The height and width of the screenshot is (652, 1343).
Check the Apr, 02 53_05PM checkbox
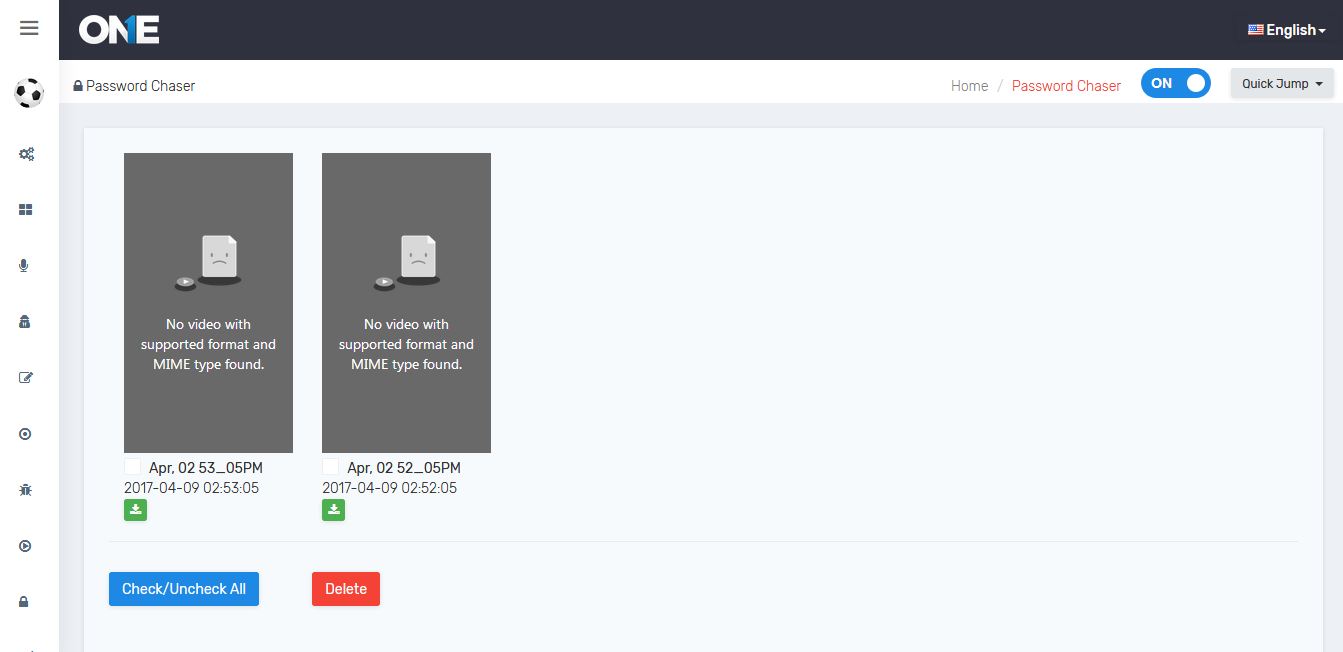(x=133, y=467)
